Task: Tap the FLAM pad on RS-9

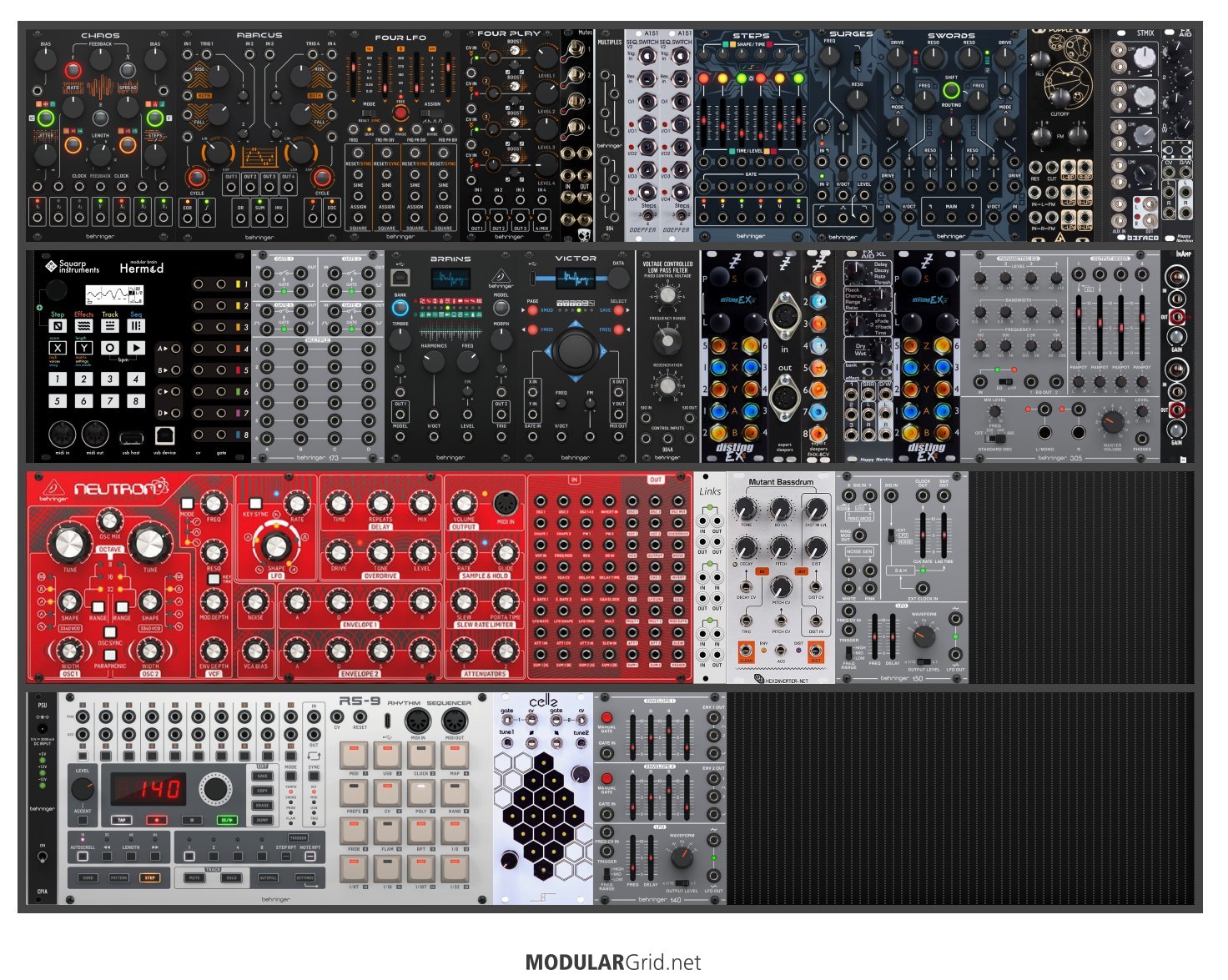Action: click(x=387, y=832)
